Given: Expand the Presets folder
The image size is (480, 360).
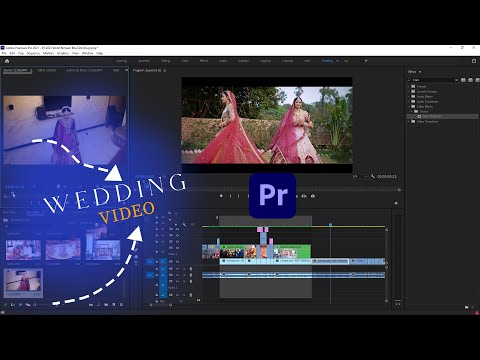Looking at the screenshot, I should (x=409, y=86).
